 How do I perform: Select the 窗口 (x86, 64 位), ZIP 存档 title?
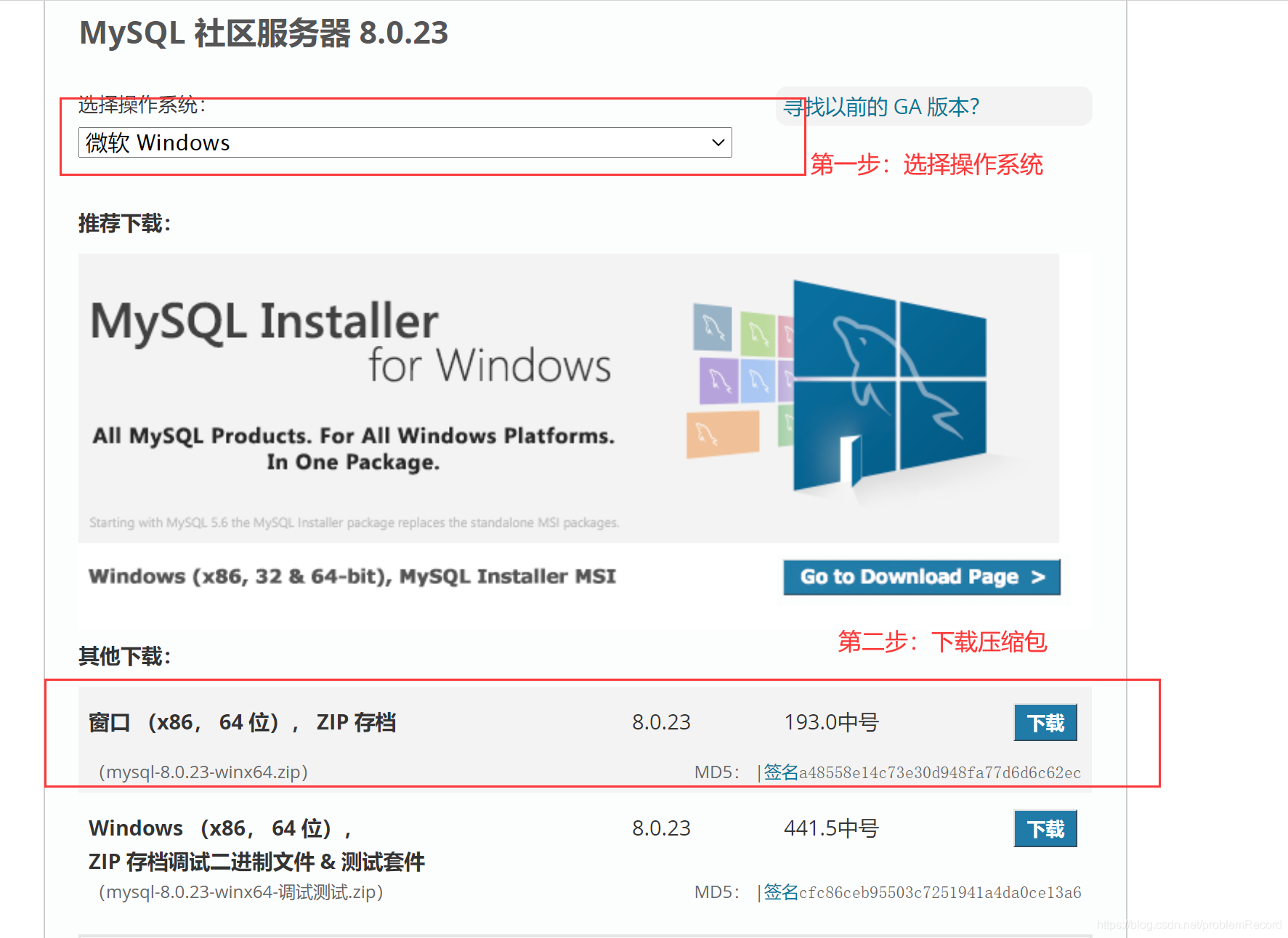242,722
